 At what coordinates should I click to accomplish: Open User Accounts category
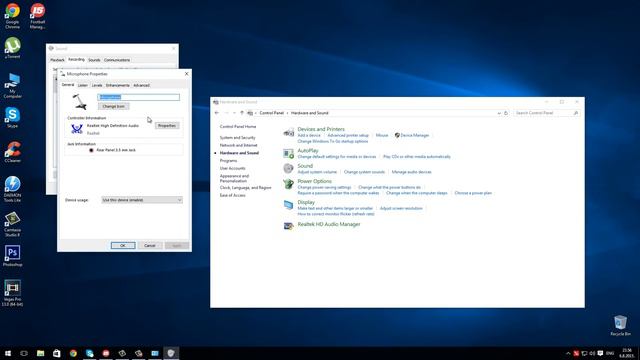(x=233, y=168)
